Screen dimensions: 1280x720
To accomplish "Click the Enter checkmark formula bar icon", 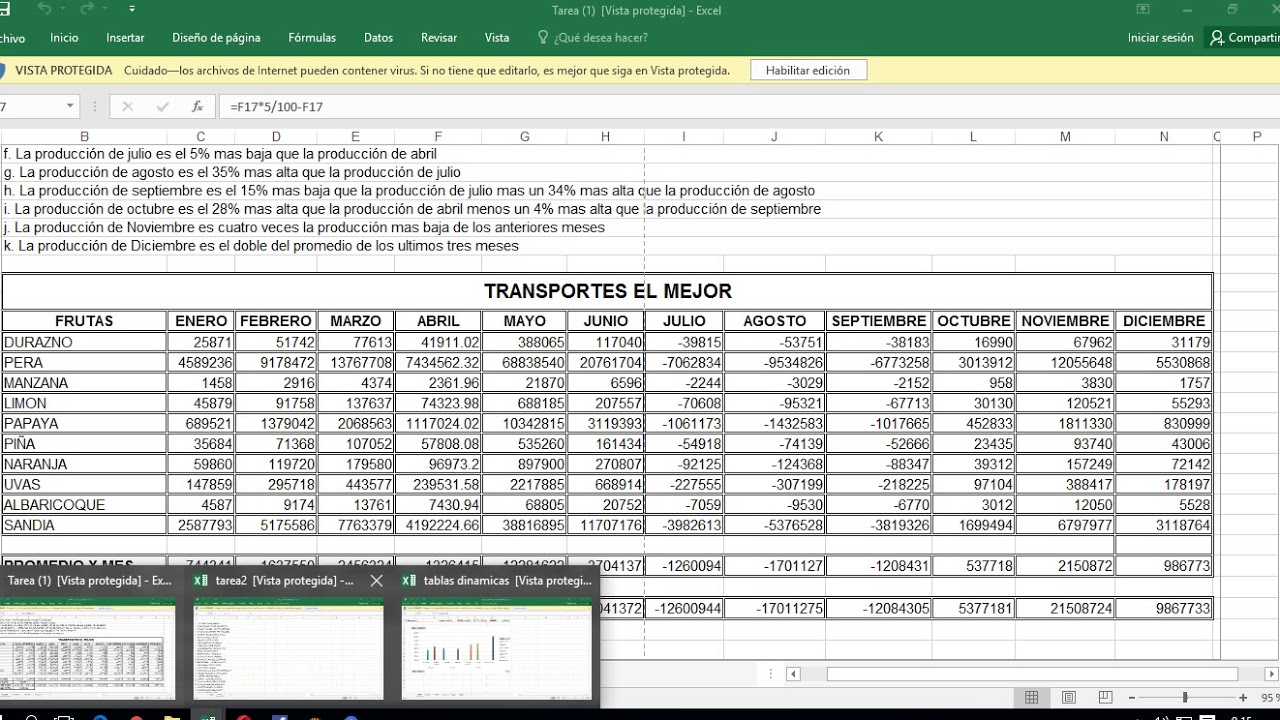I will click(x=162, y=106).
